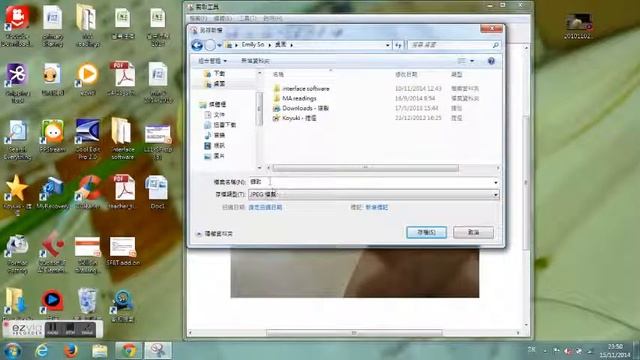
Task: Open Snipping Tool 檔案(F) menu
Action: coord(198,18)
